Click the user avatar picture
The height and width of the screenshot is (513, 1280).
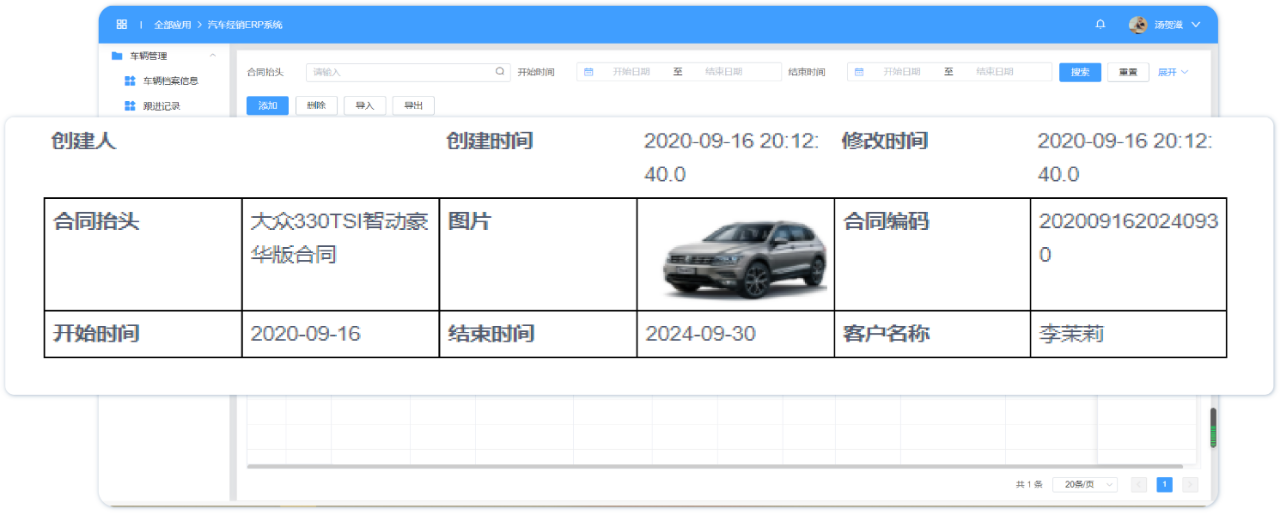coord(1138,24)
